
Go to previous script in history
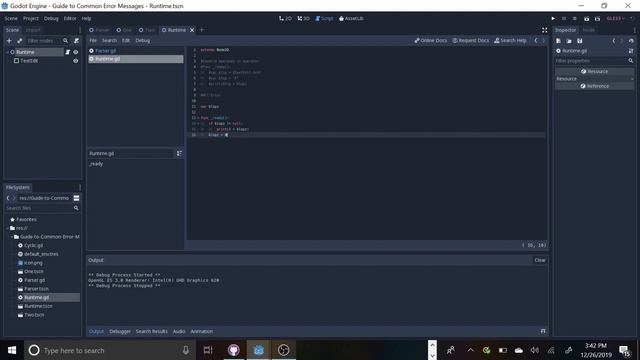[536, 40]
